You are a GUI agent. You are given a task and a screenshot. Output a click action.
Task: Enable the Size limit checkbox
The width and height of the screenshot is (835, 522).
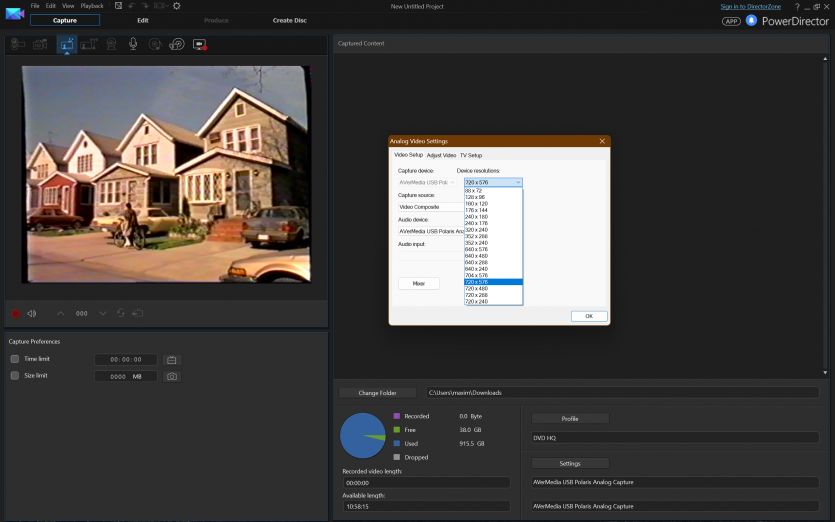pyautogui.click(x=15, y=376)
